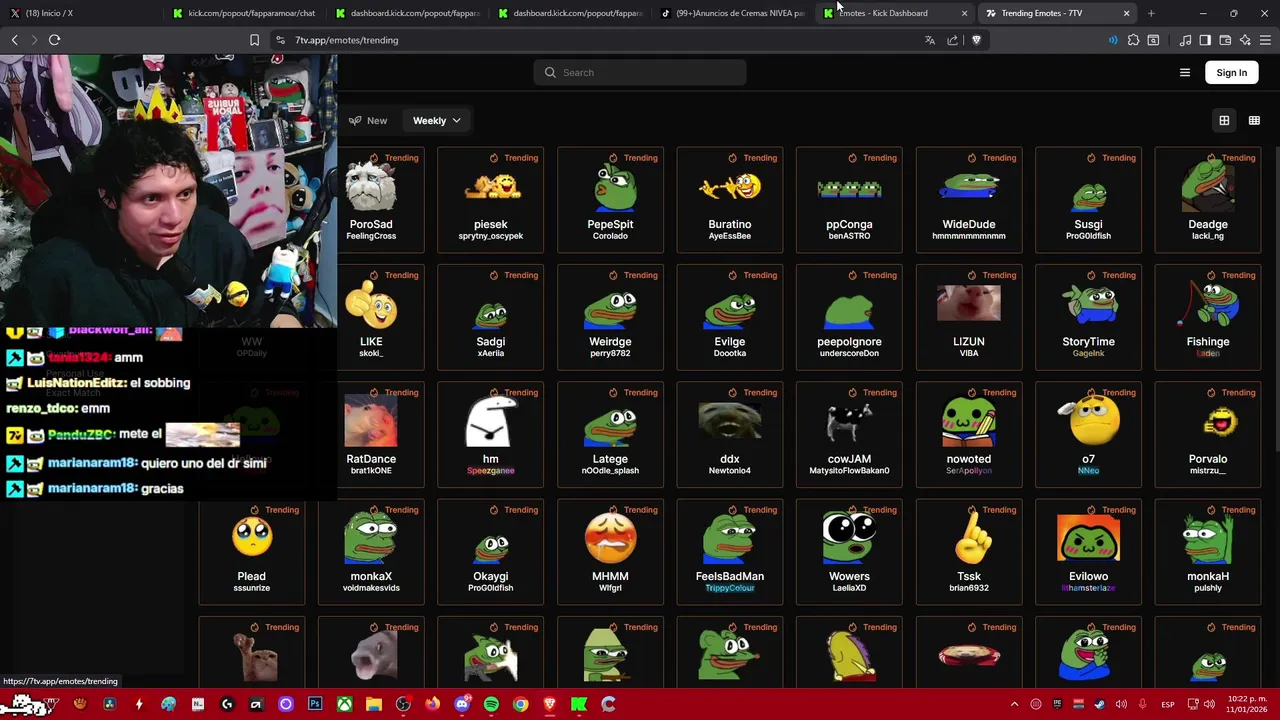The height and width of the screenshot is (720, 1280).
Task: Share this page icon
Action: coord(952,40)
